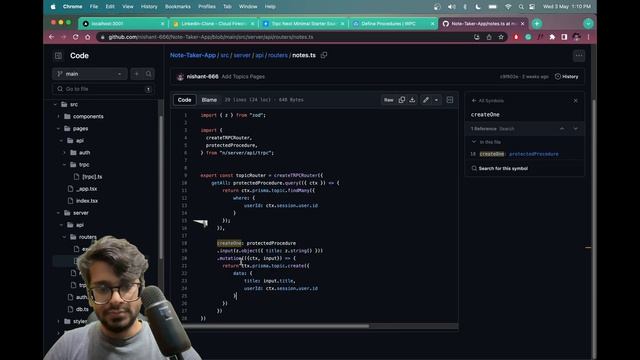Open the commit History button
Screen dimensions: 640x360
tap(567, 76)
